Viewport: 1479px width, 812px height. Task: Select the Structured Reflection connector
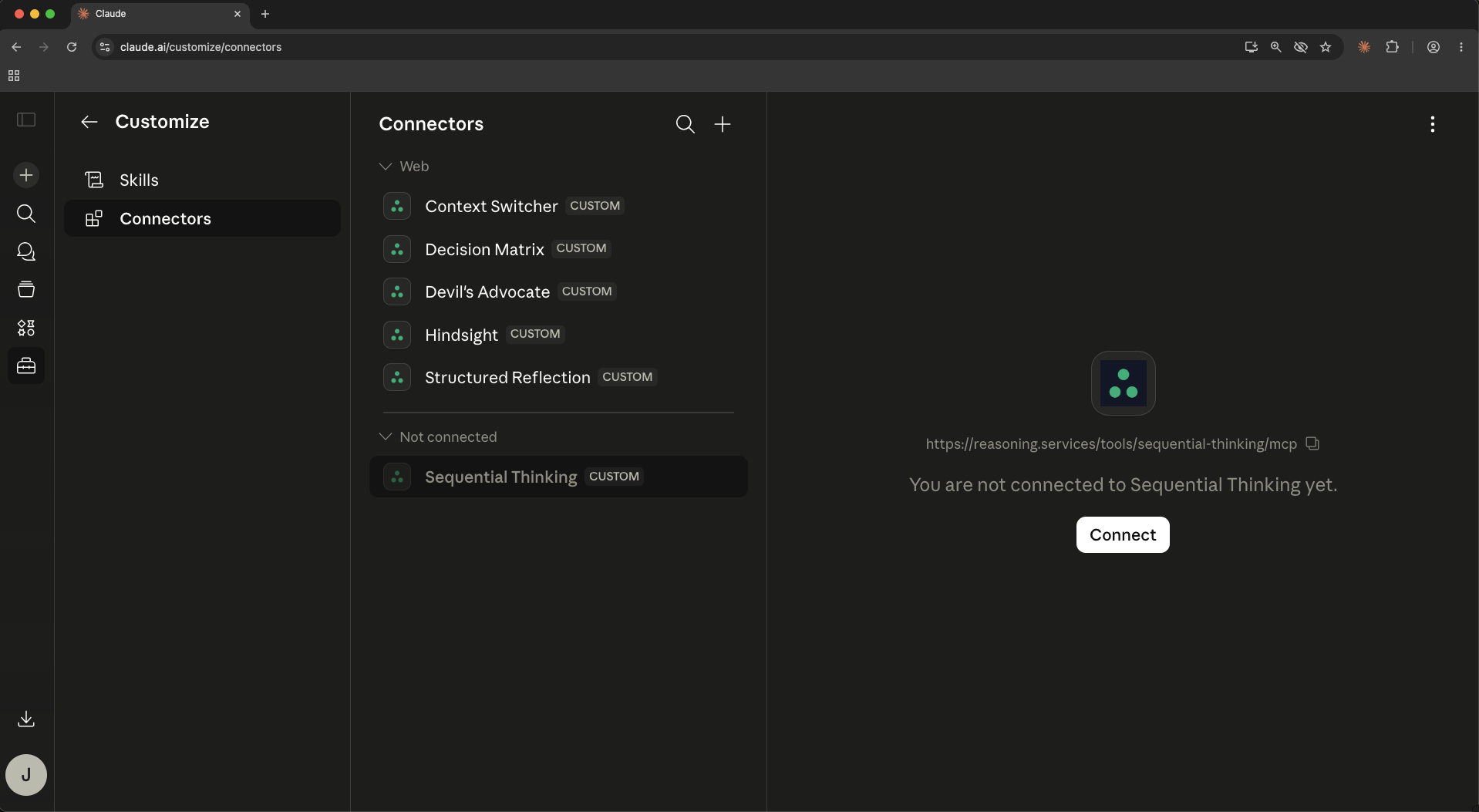coord(558,377)
